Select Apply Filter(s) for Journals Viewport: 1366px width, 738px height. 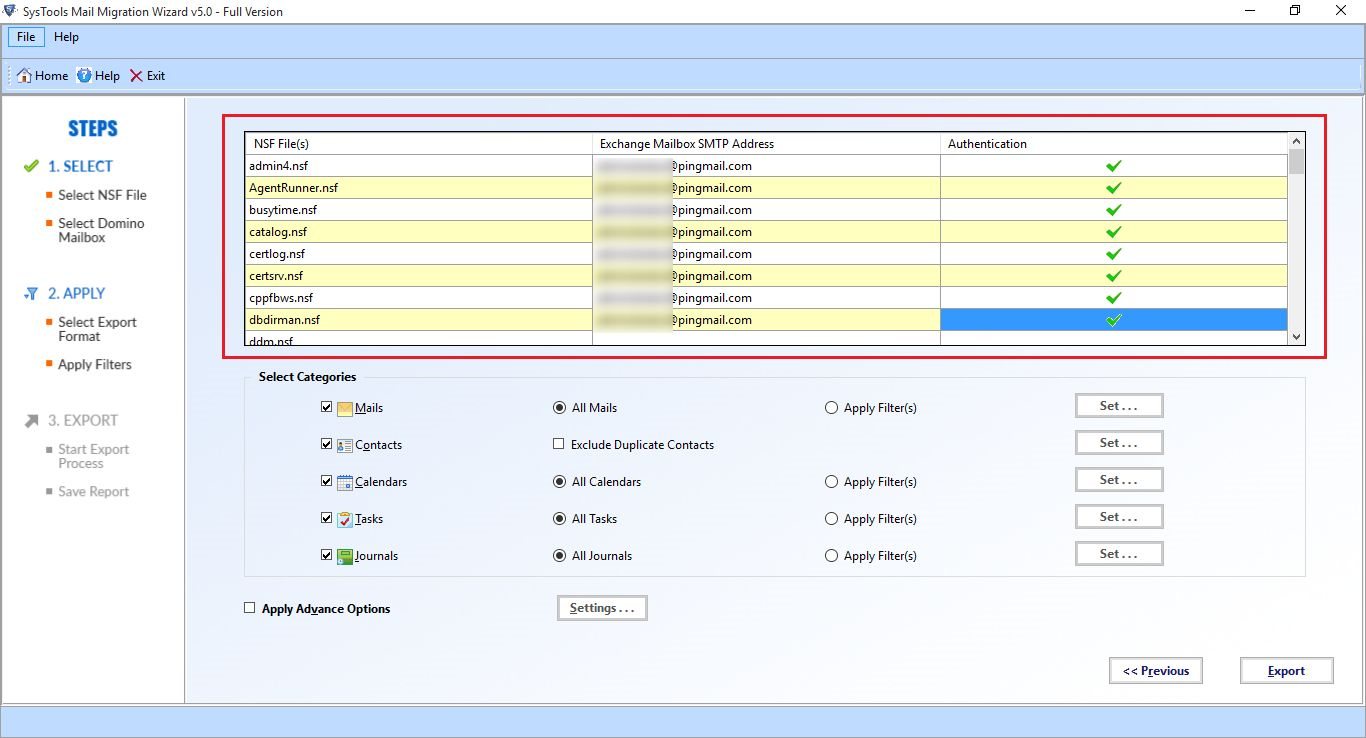[x=831, y=556]
